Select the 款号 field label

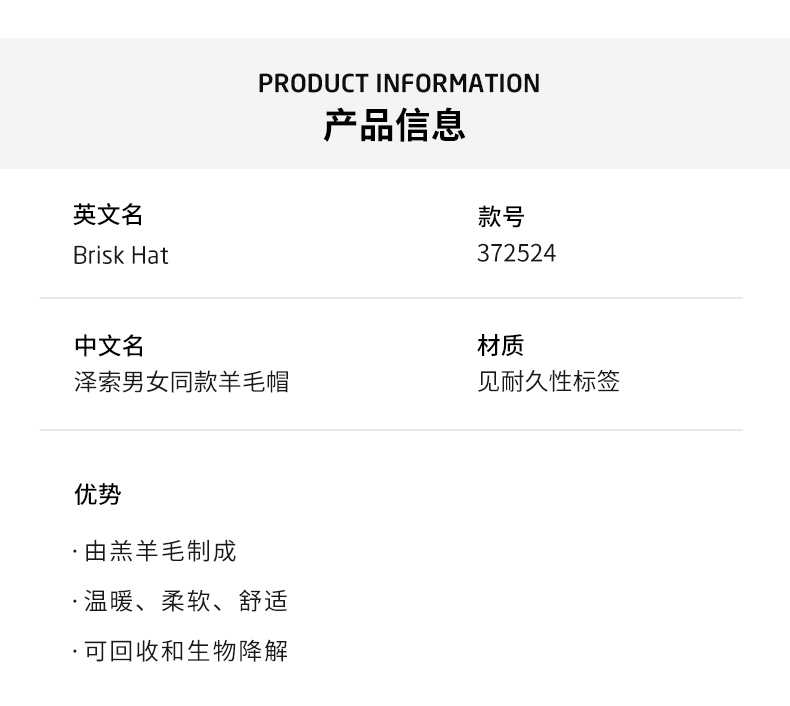coord(501,216)
